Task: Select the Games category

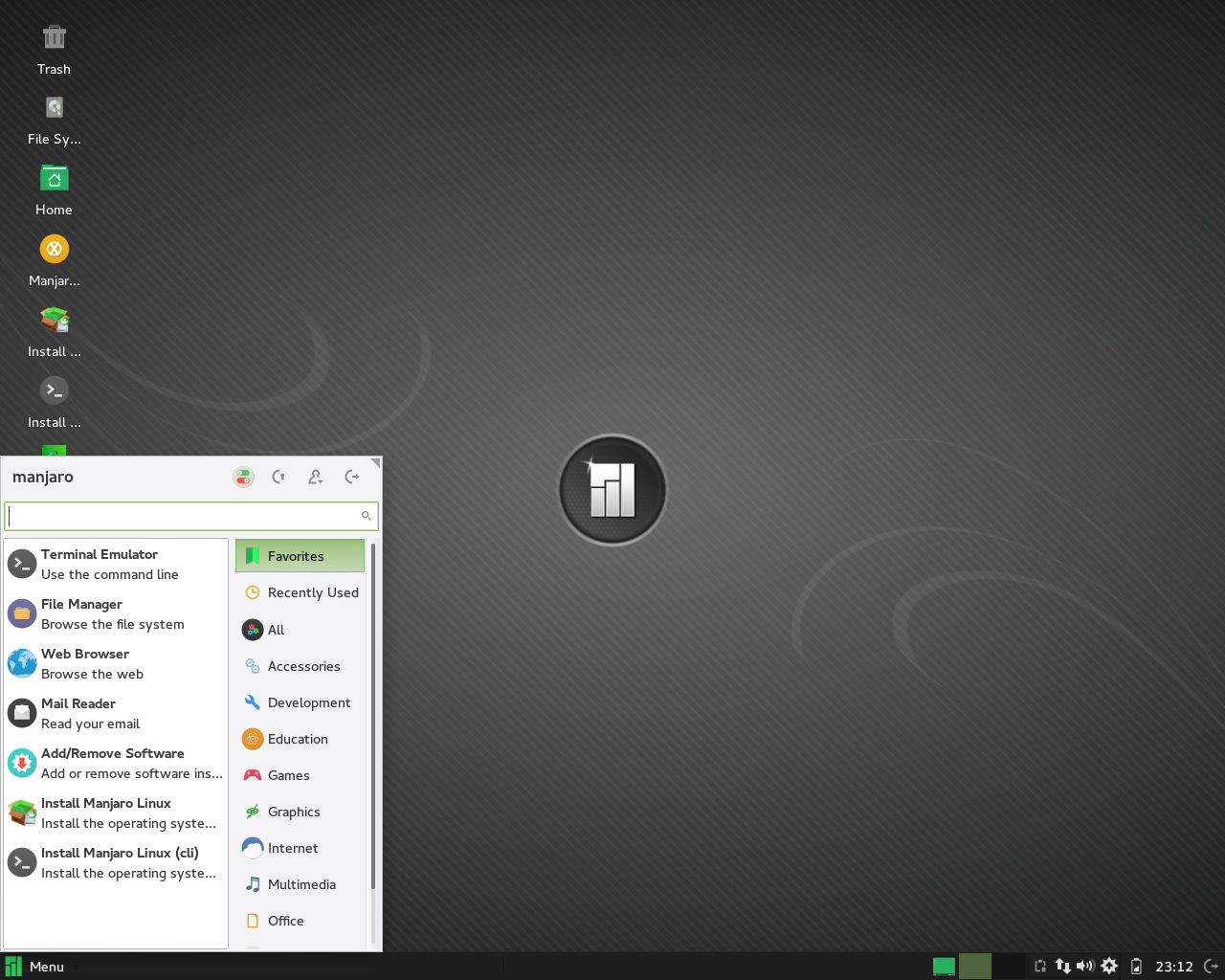Action: (300, 775)
